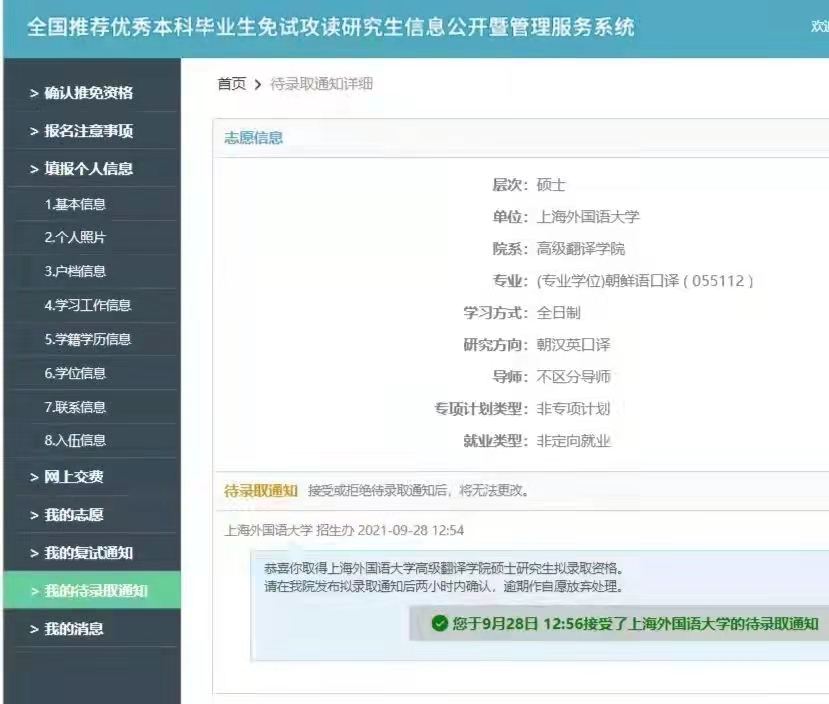Click the 首页 breadcrumb link

click(x=231, y=84)
